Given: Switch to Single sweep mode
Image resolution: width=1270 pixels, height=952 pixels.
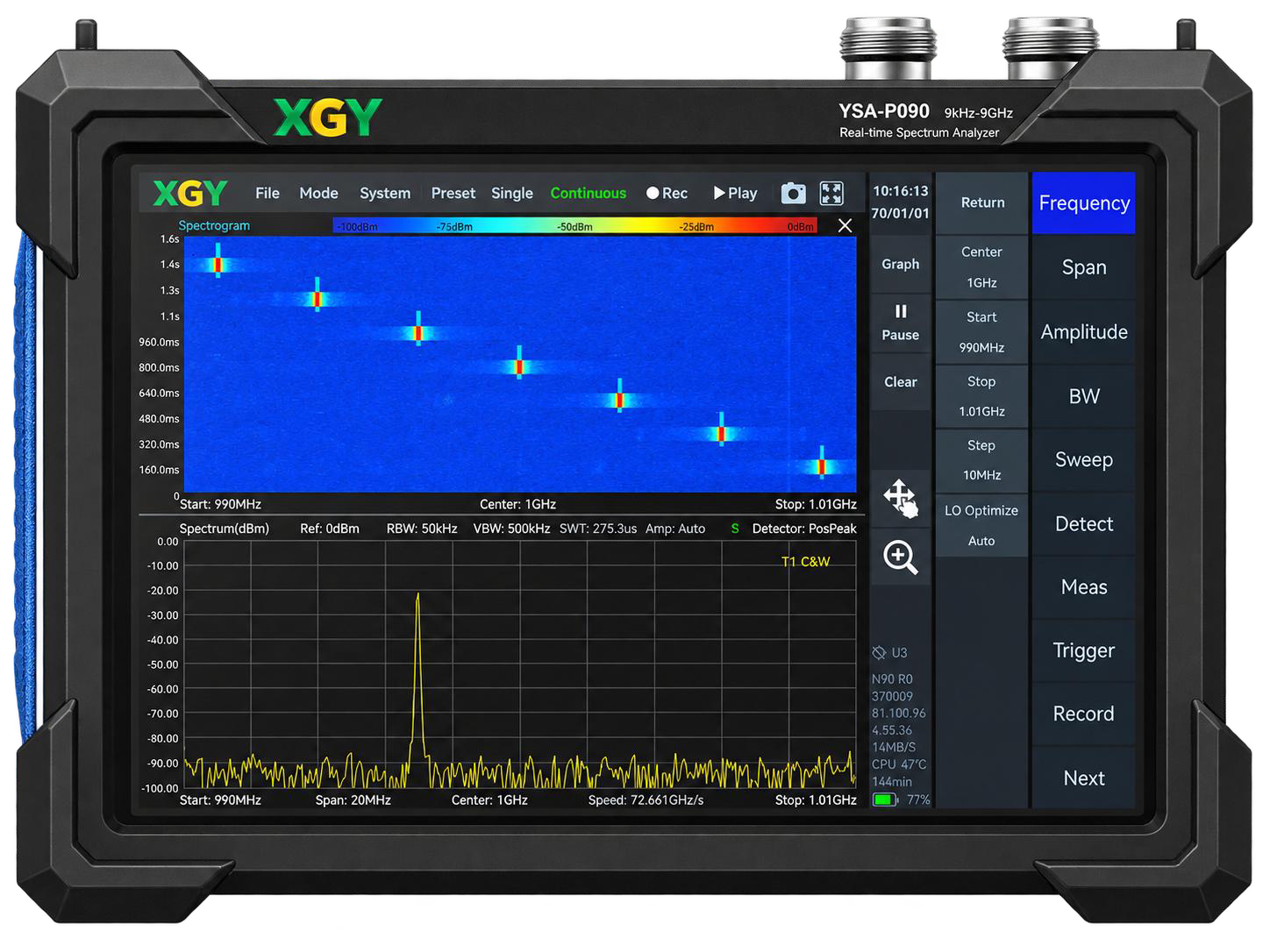Looking at the screenshot, I should (x=512, y=193).
